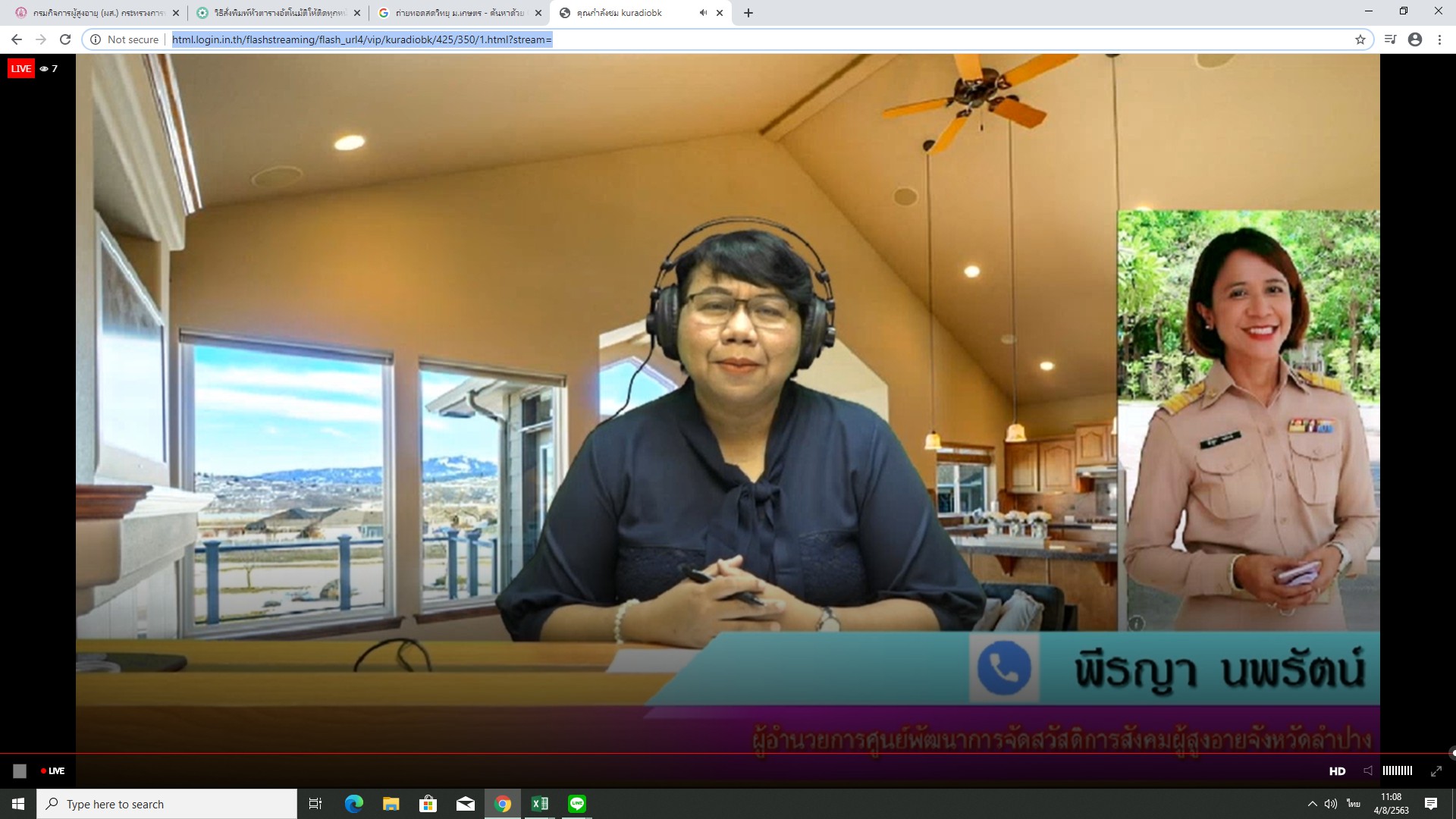Open a new browser tab
The height and width of the screenshot is (819, 1456).
click(748, 13)
